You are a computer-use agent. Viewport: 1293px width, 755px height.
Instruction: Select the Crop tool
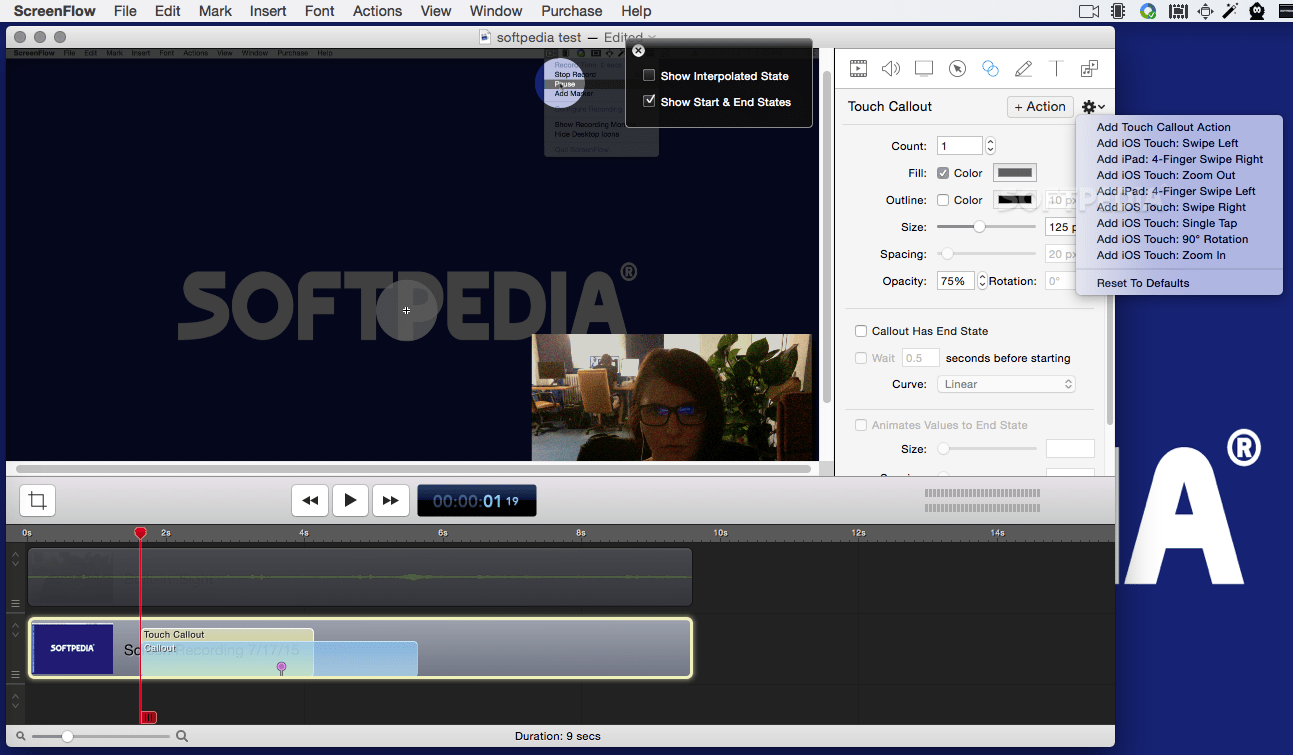click(37, 500)
